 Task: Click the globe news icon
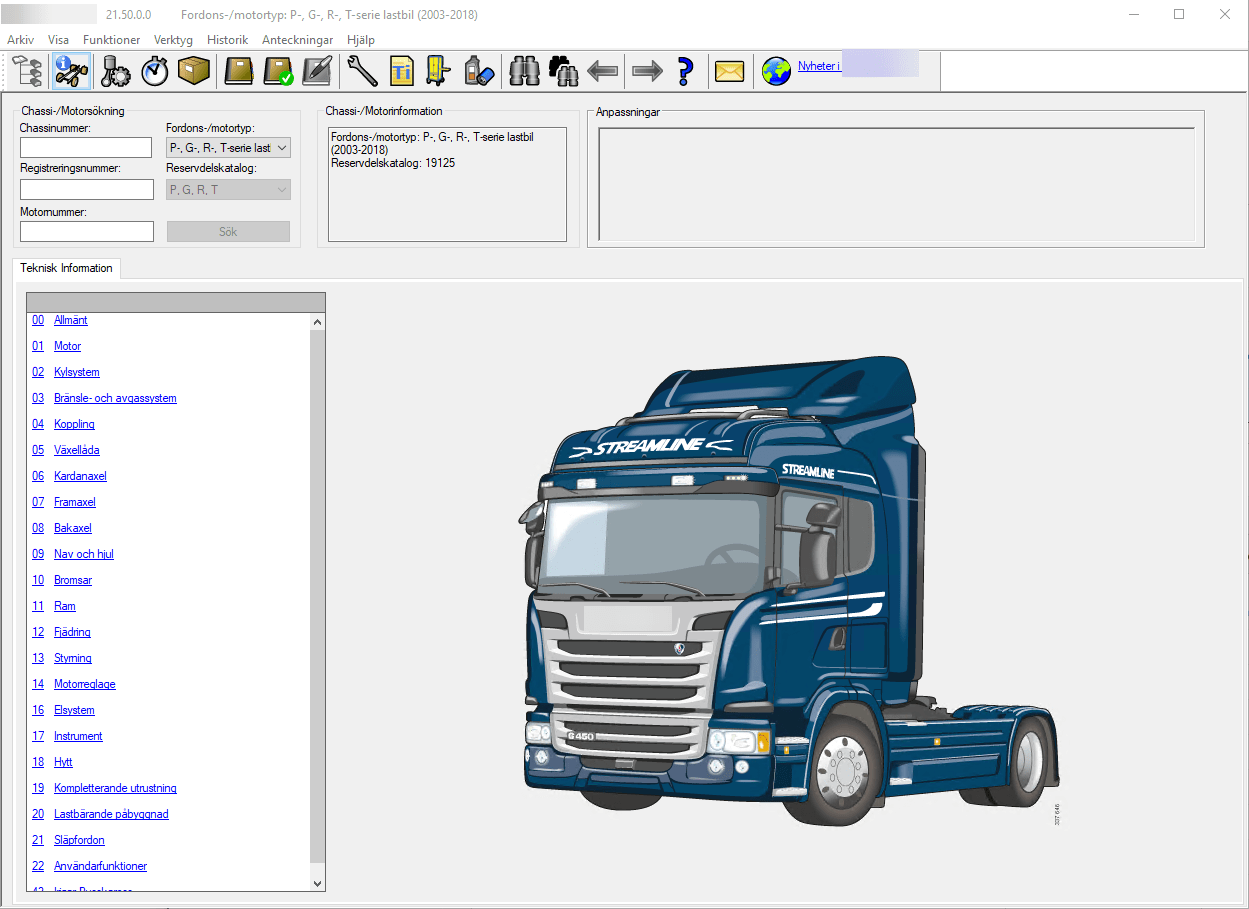776,71
